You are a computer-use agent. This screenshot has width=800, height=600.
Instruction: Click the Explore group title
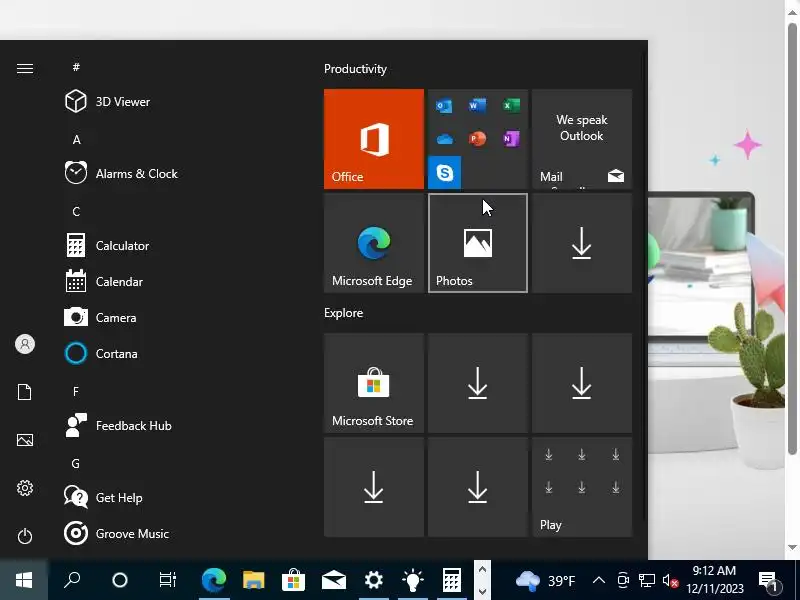click(x=343, y=313)
